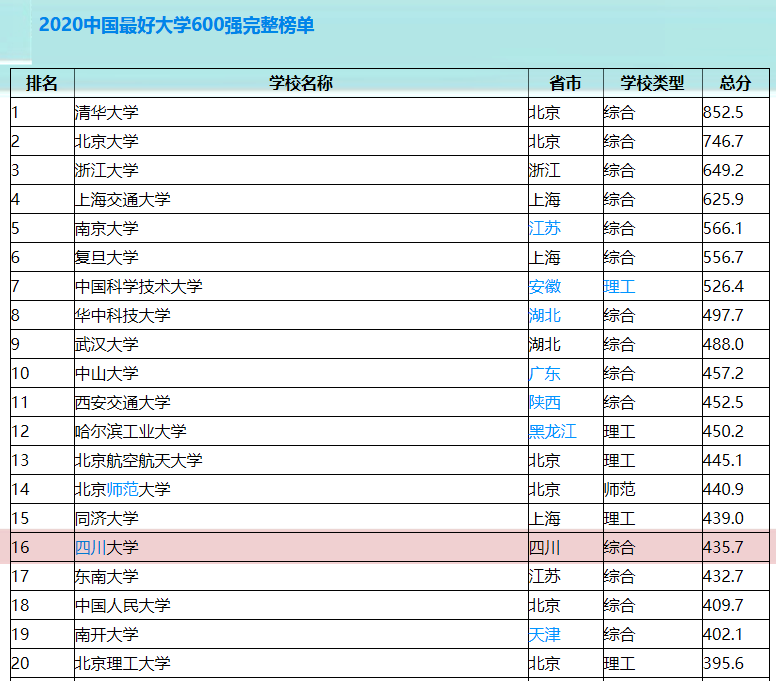Click the score 452.5
This screenshot has width=776, height=681.
pos(723,402)
